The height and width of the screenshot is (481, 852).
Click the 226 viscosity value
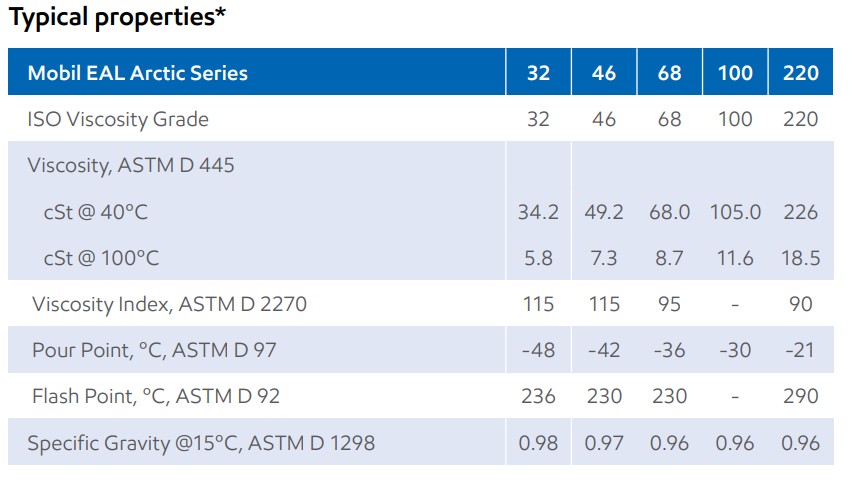(801, 212)
